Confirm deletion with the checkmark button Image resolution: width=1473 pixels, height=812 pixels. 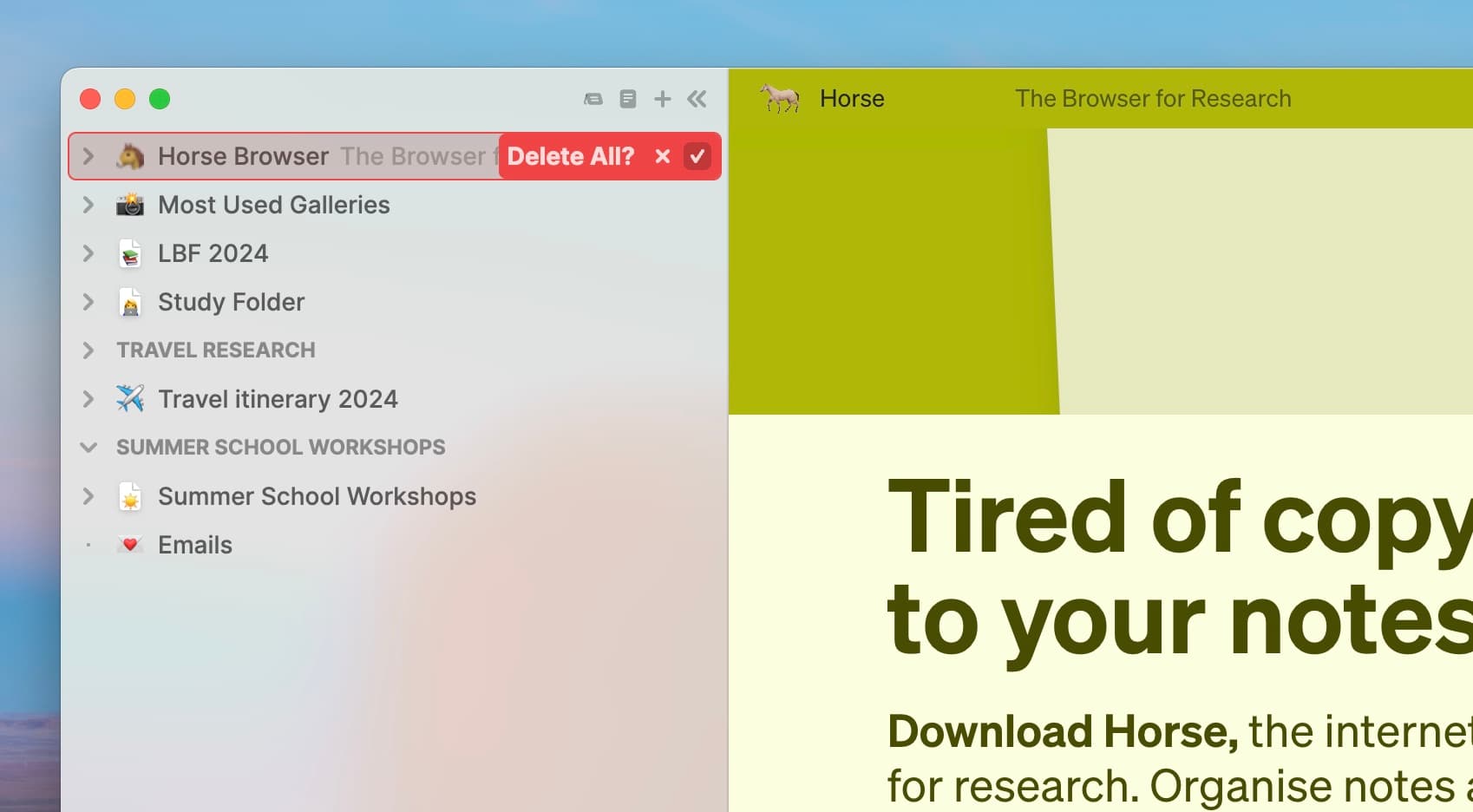[x=698, y=156]
